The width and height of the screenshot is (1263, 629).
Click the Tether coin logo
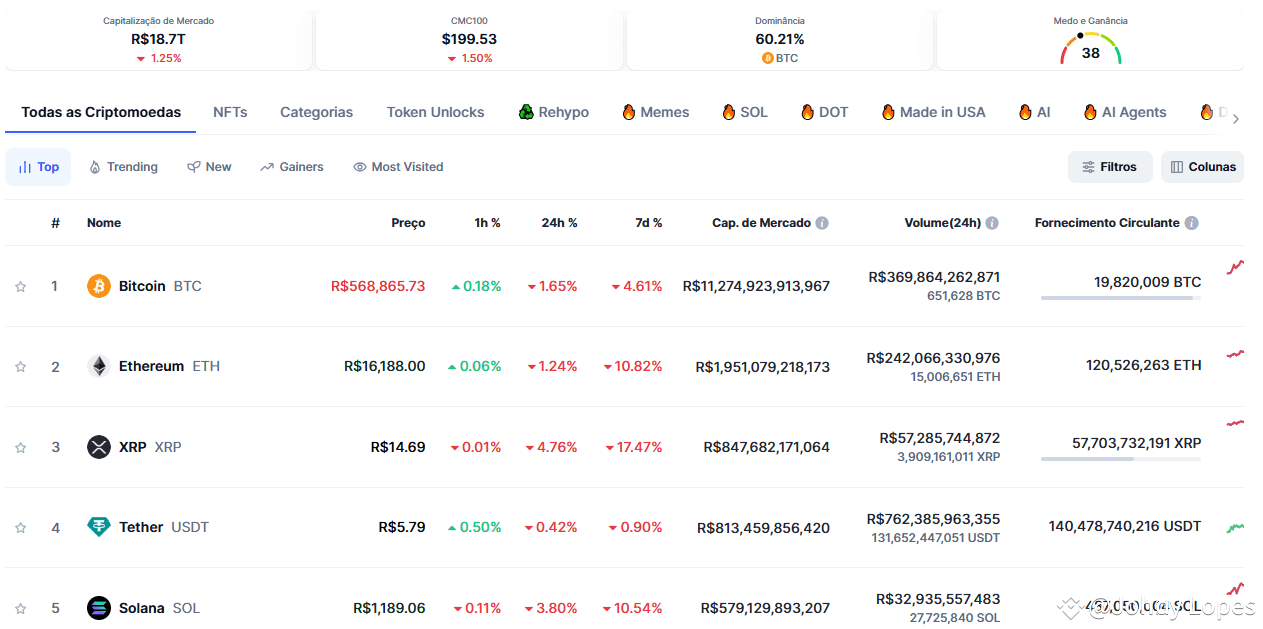pos(99,527)
